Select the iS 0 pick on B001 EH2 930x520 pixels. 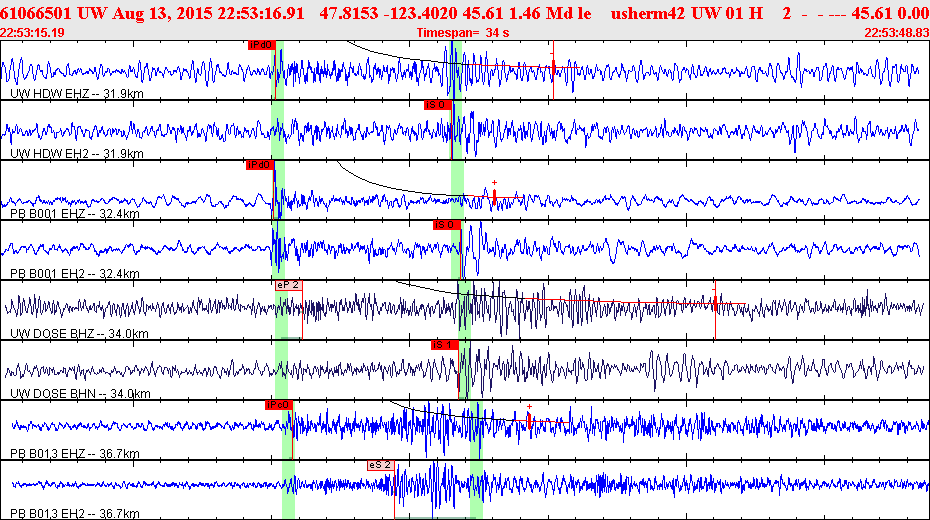pyautogui.click(x=447, y=225)
